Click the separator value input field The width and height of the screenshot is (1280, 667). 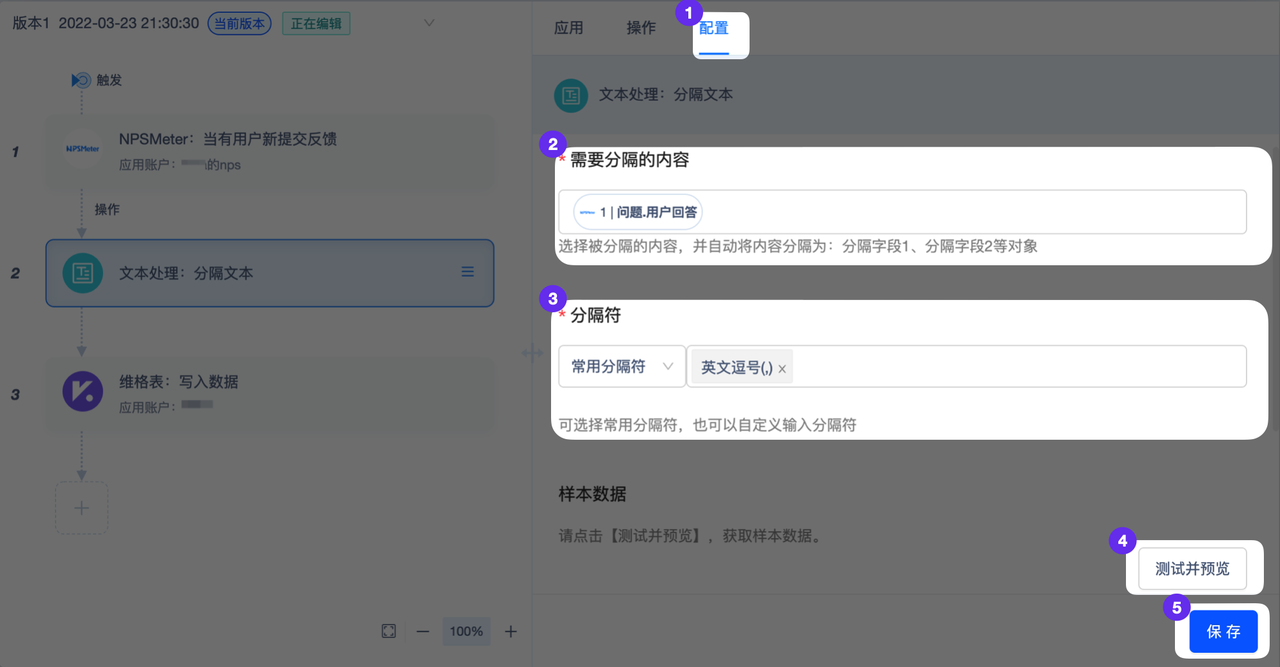(966, 367)
